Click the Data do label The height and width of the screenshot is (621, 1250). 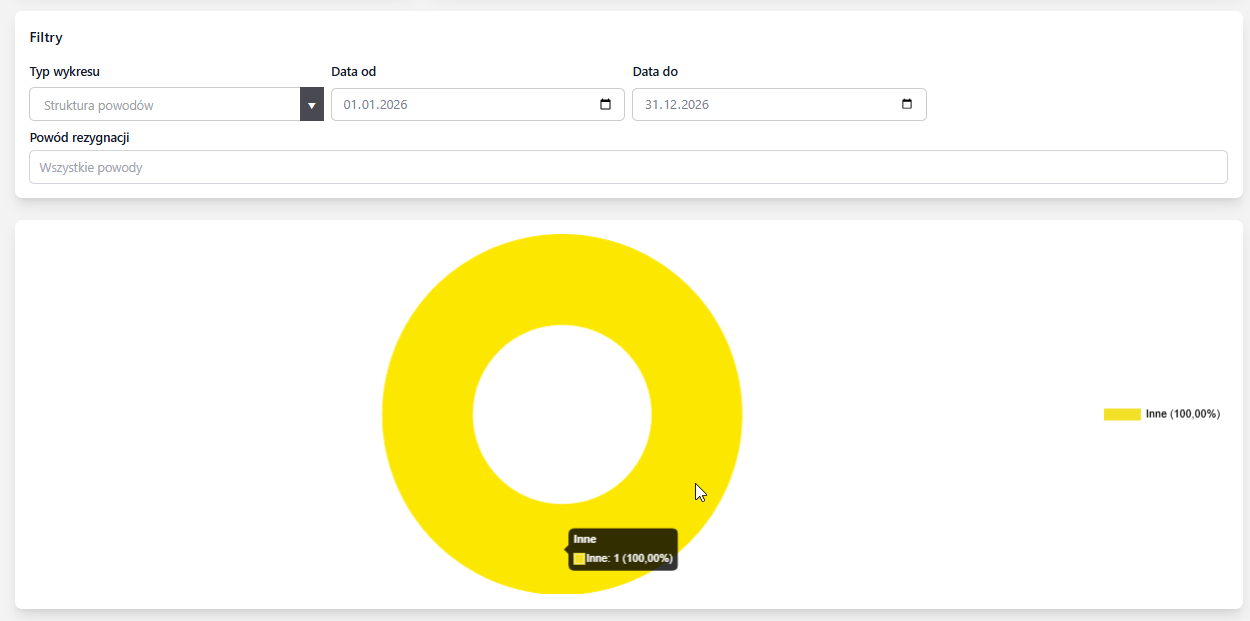[x=655, y=72]
